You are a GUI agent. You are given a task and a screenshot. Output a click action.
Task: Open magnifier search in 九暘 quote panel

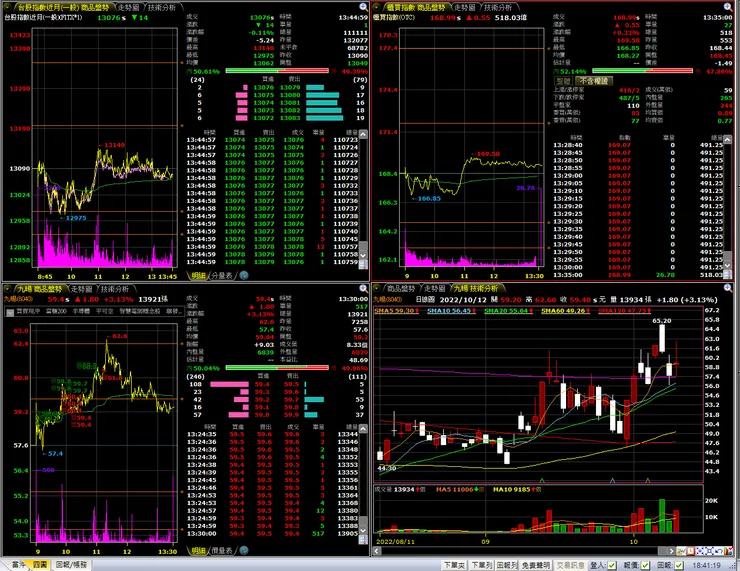363,288
